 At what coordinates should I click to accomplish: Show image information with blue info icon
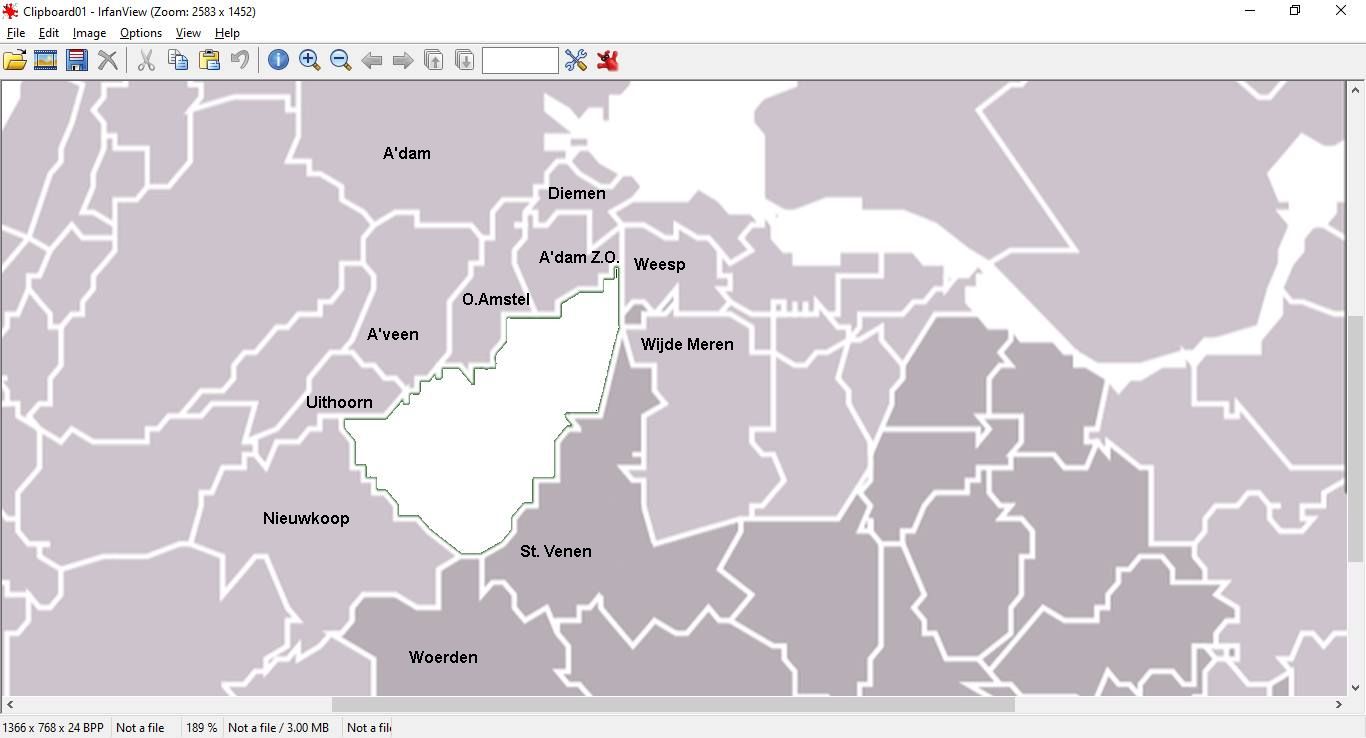pos(278,60)
